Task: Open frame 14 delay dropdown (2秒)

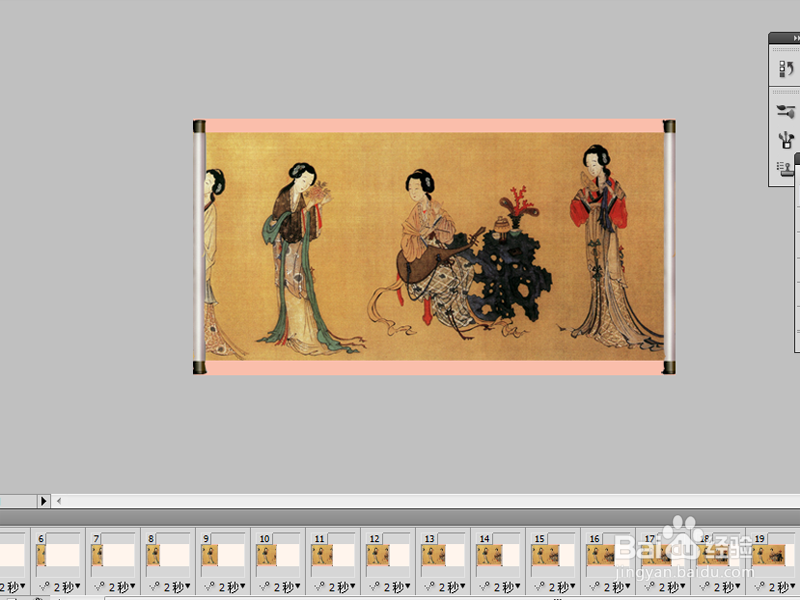Action: pos(508,587)
